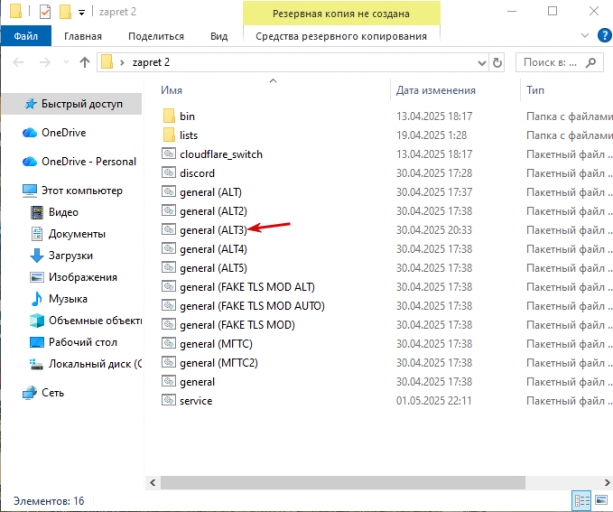Image resolution: width=613 pixels, height=512 pixels.
Task: Open the Главная ribbon tab
Action: [83, 36]
